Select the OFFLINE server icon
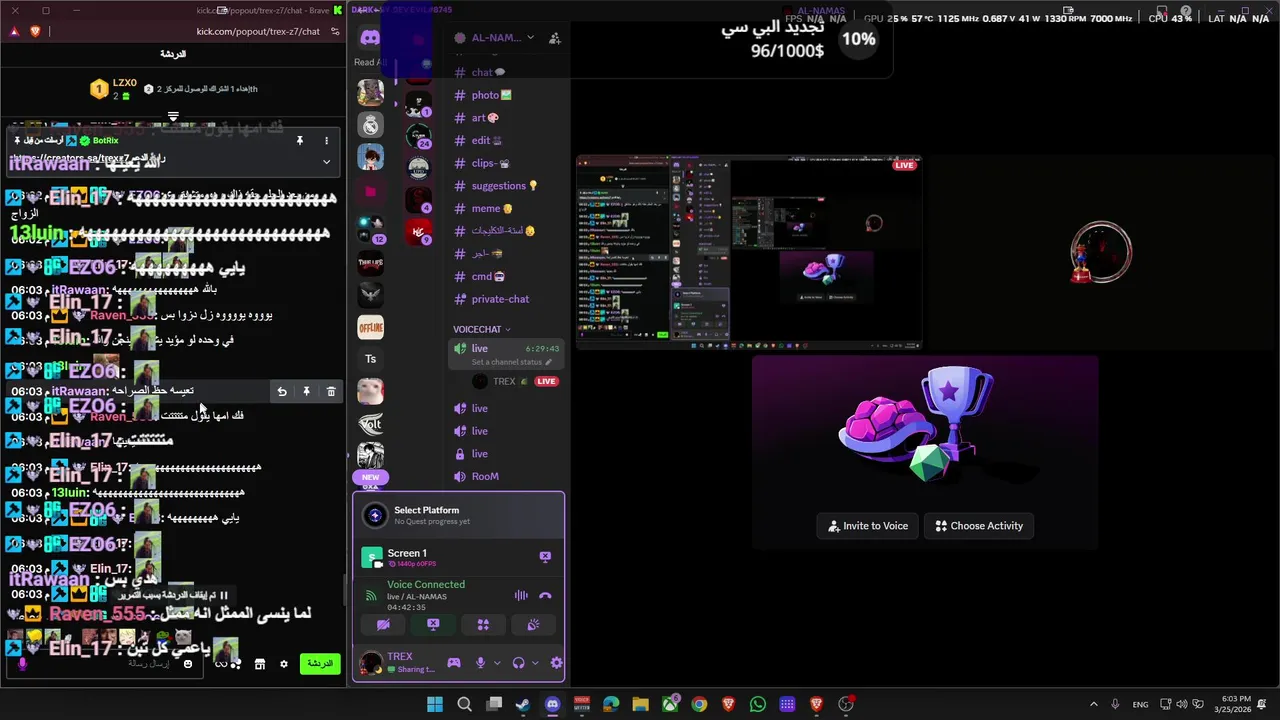The width and height of the screenshot is (1280, 720). pos(371,327)
